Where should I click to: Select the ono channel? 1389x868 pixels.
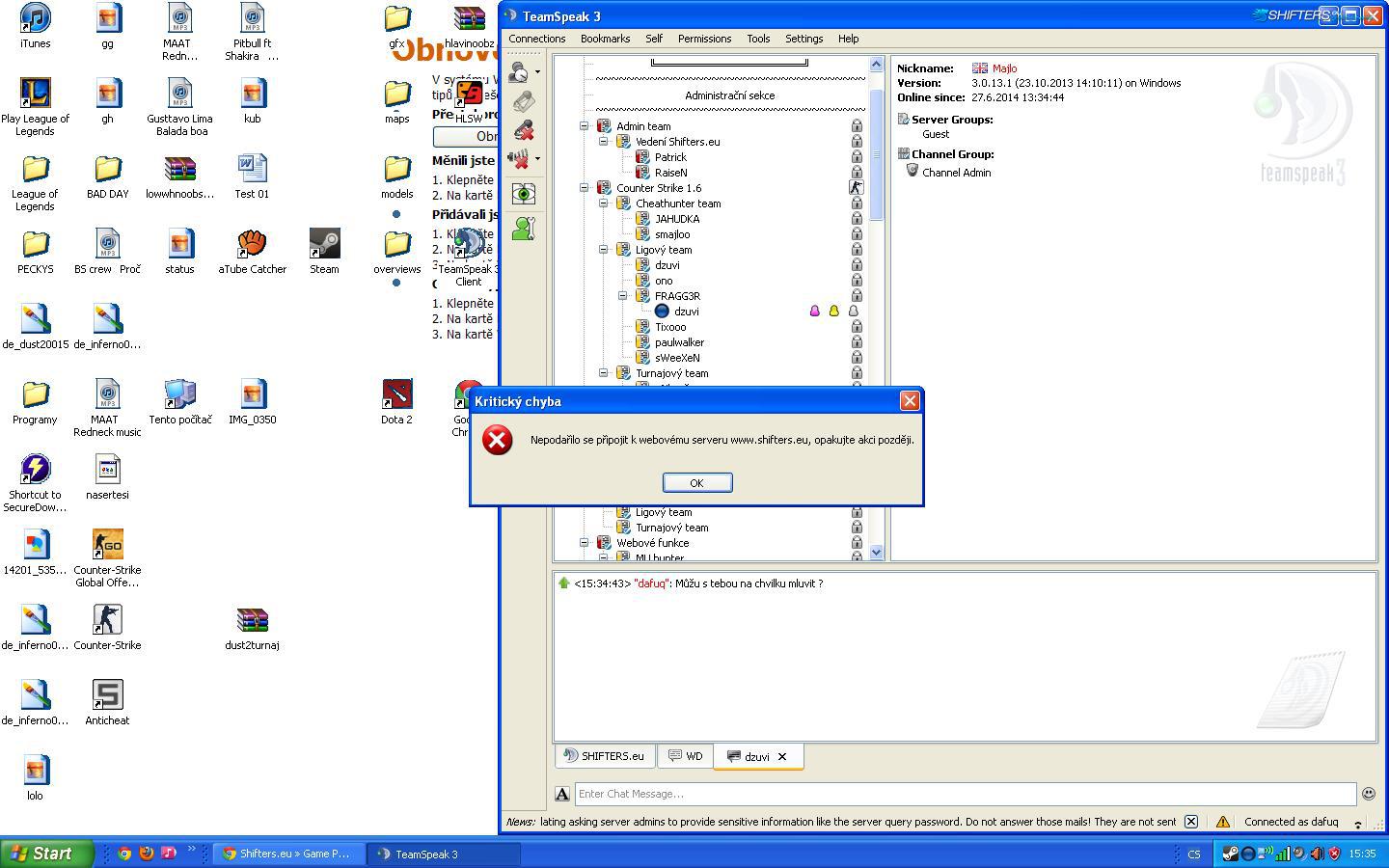click(x=664, y=281)
